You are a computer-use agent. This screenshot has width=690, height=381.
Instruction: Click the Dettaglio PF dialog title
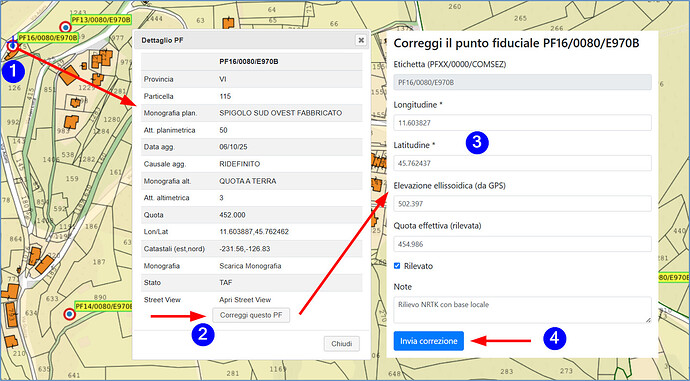pos(162,40)
